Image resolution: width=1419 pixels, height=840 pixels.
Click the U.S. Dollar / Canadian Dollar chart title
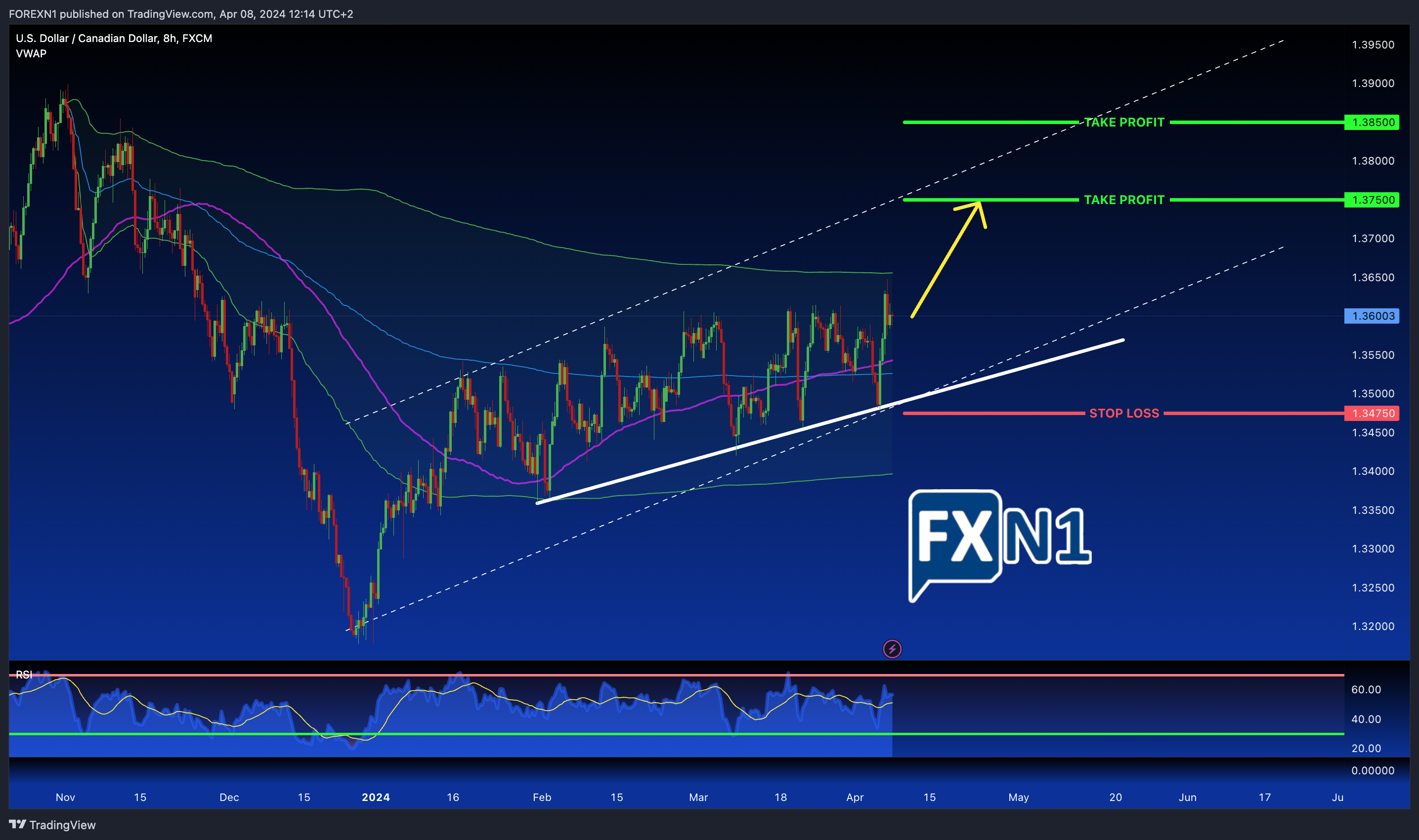[x=114, y=38]
